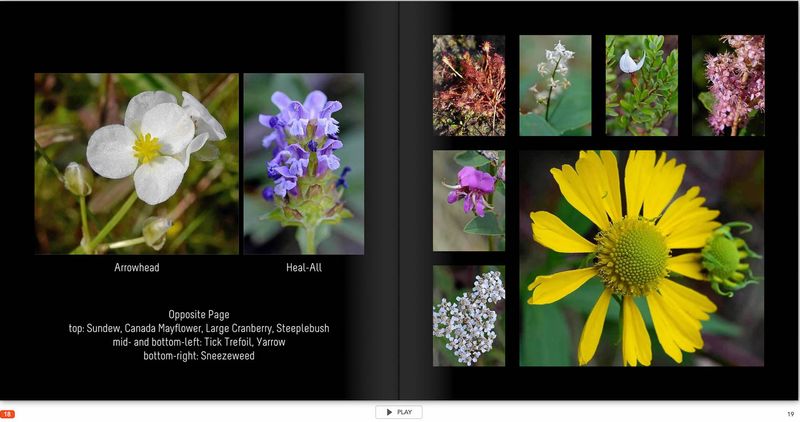Click the PLAY button below the book

pos(398,412)
